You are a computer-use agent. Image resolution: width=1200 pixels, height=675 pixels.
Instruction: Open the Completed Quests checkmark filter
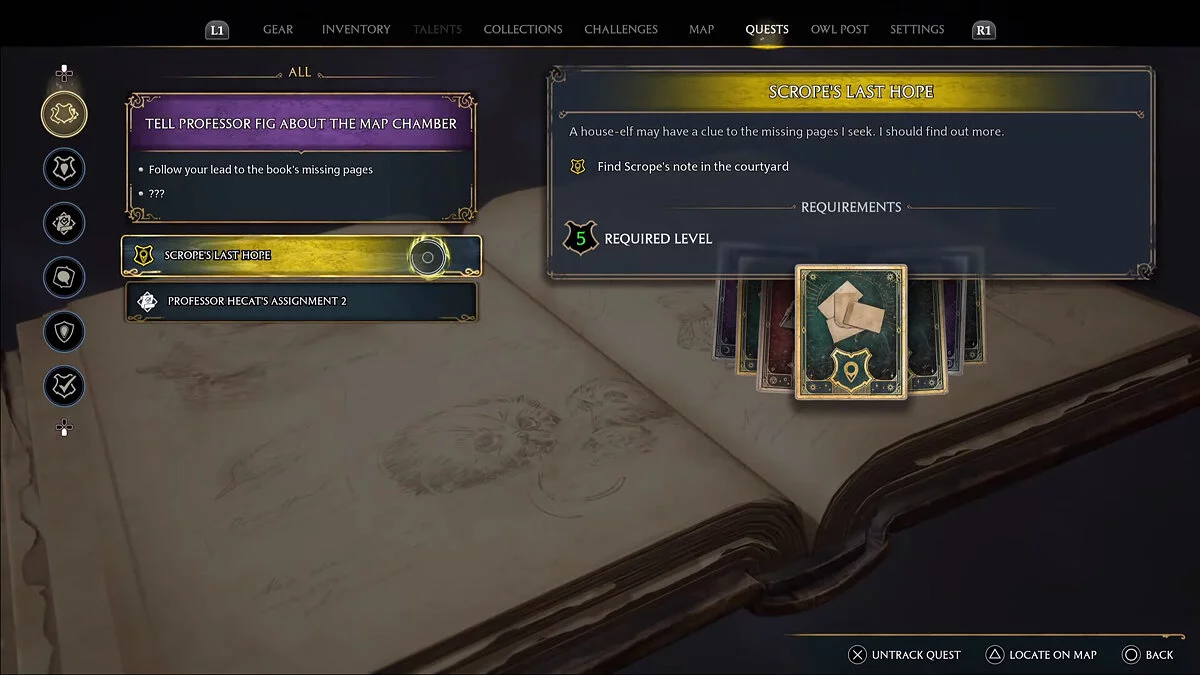click(x=64, y=386)
